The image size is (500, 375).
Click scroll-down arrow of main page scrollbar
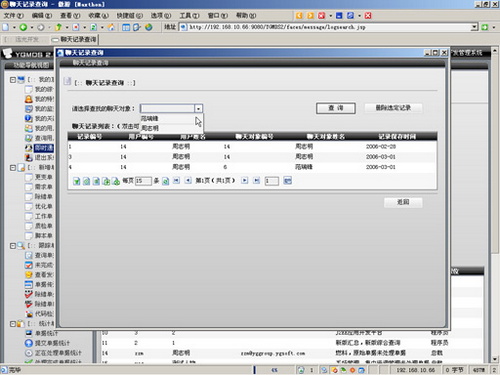pyautogui.click(x=495, y=359)
